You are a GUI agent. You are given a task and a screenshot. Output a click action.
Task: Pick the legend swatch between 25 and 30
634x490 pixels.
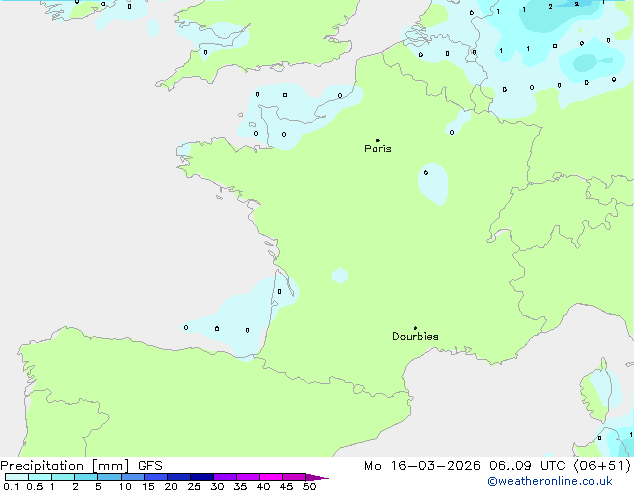click(x=202, y=477)
